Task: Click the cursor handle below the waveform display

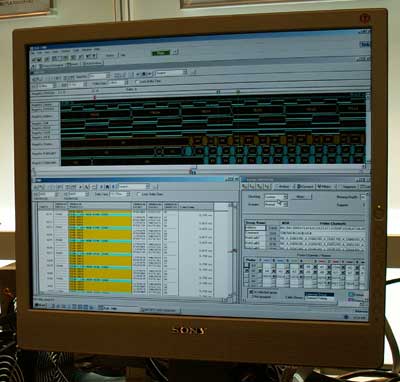Action: click(193, 171)
